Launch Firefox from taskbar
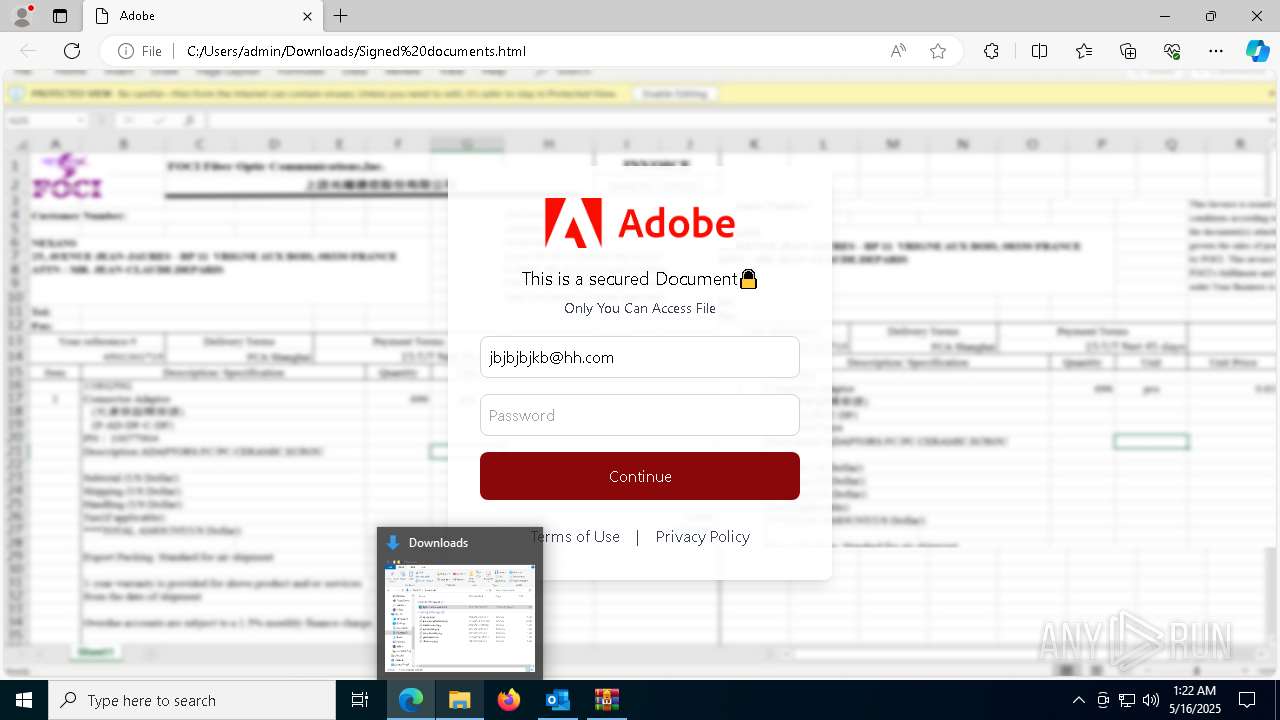The height and width of the screenshot is (720, 1280). click(x=509, y=700)
